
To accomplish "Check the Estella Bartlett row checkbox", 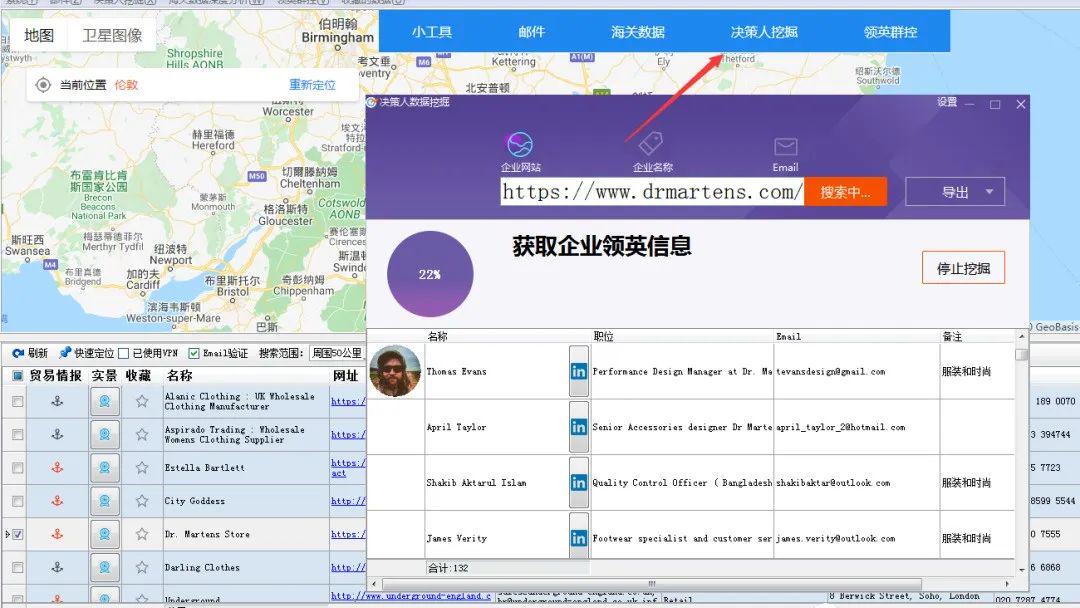I will coord(17,468).
